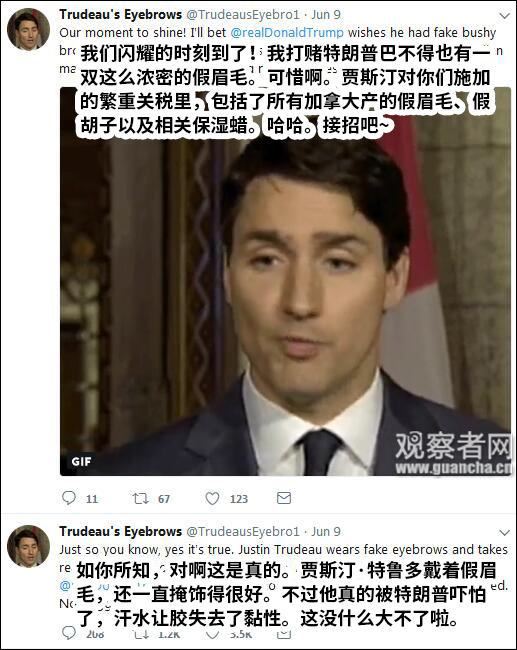This screenshot has height=650, width=517.
Task: Open the Jun 9 timestamp of second tweet
Action: point(326,531)
